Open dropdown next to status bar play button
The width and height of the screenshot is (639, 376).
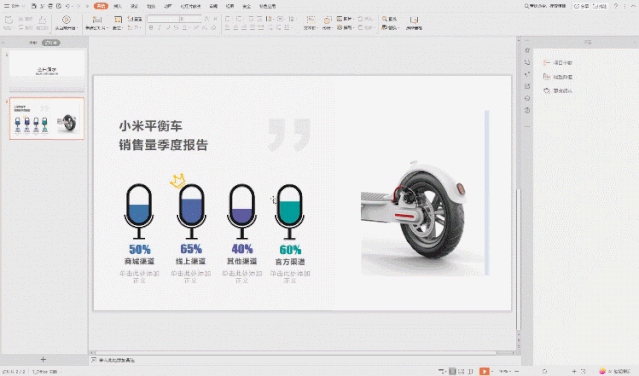pyautogui.click(x=492, y=372)
